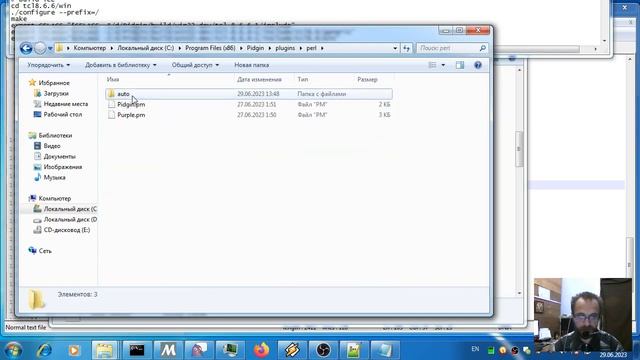Viewport: 640px width, 360px height.
Task: Open the Windows Start button
Action: (13, 350)
